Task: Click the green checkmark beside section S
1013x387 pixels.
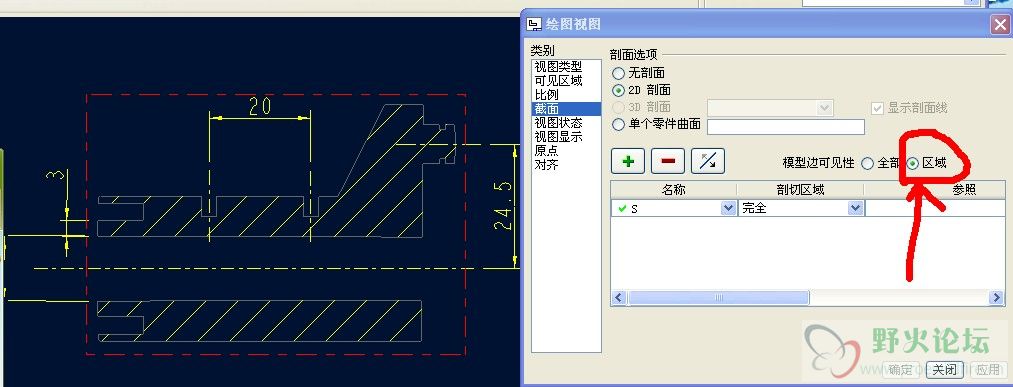Action: (621, 209)
